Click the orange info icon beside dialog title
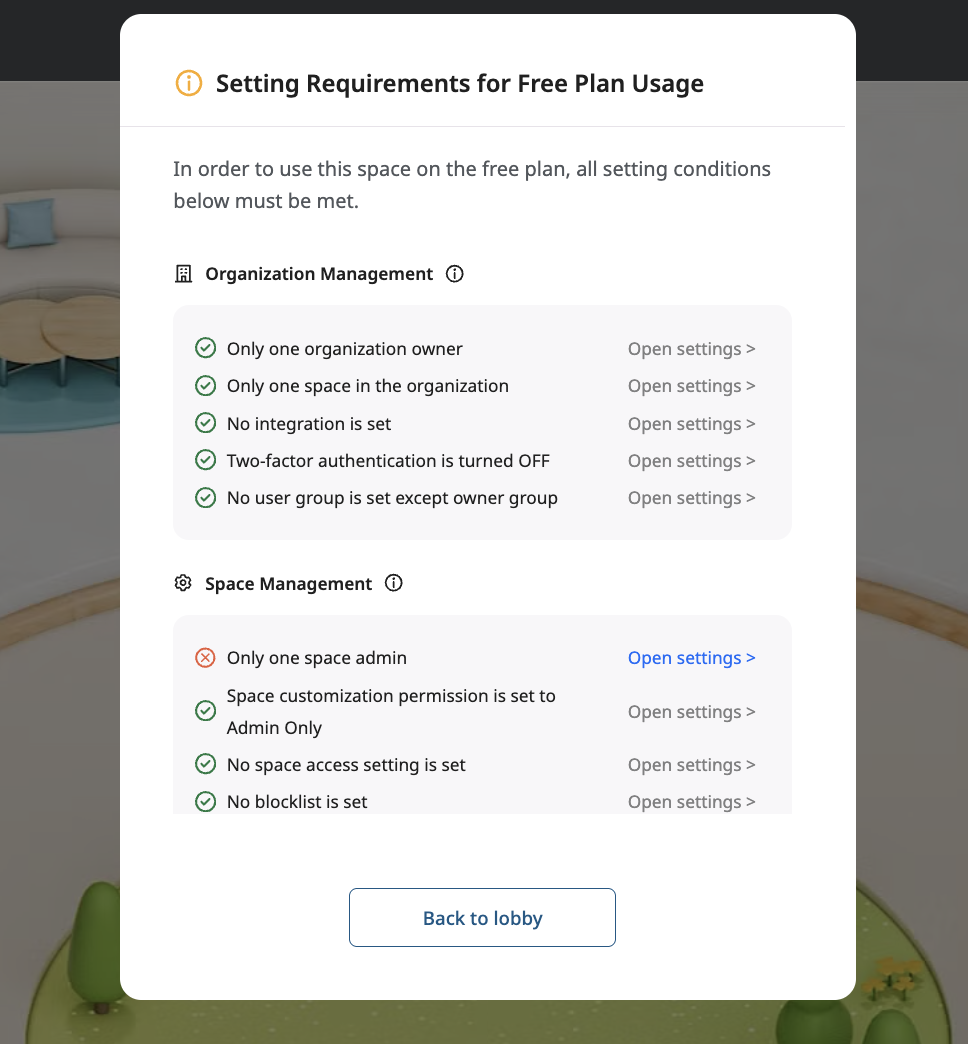Viewport: 968px width, 1044px height. click(188, 83)
